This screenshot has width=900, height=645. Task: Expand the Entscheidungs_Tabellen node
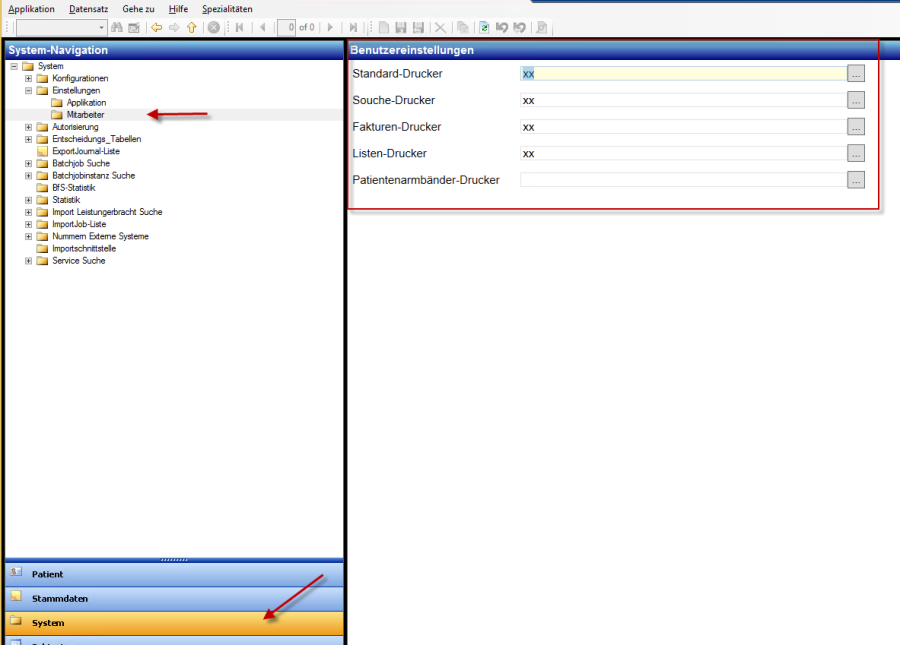pyautogui.click(x=28, y=139)
